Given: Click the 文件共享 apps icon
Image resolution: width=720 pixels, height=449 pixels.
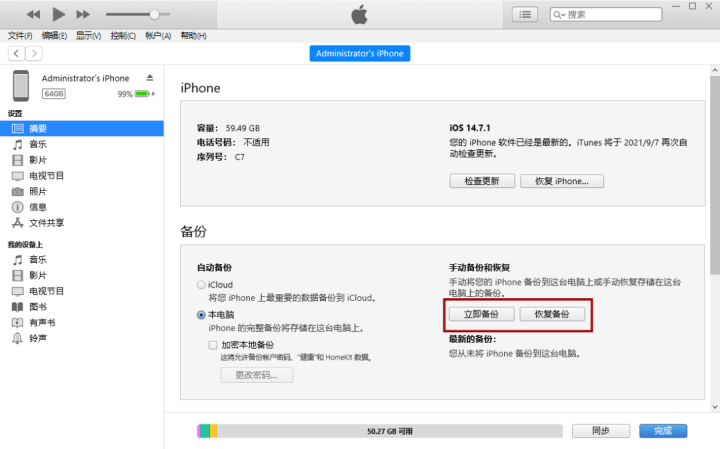Looking at the screenshot, I should pos(17,223).
